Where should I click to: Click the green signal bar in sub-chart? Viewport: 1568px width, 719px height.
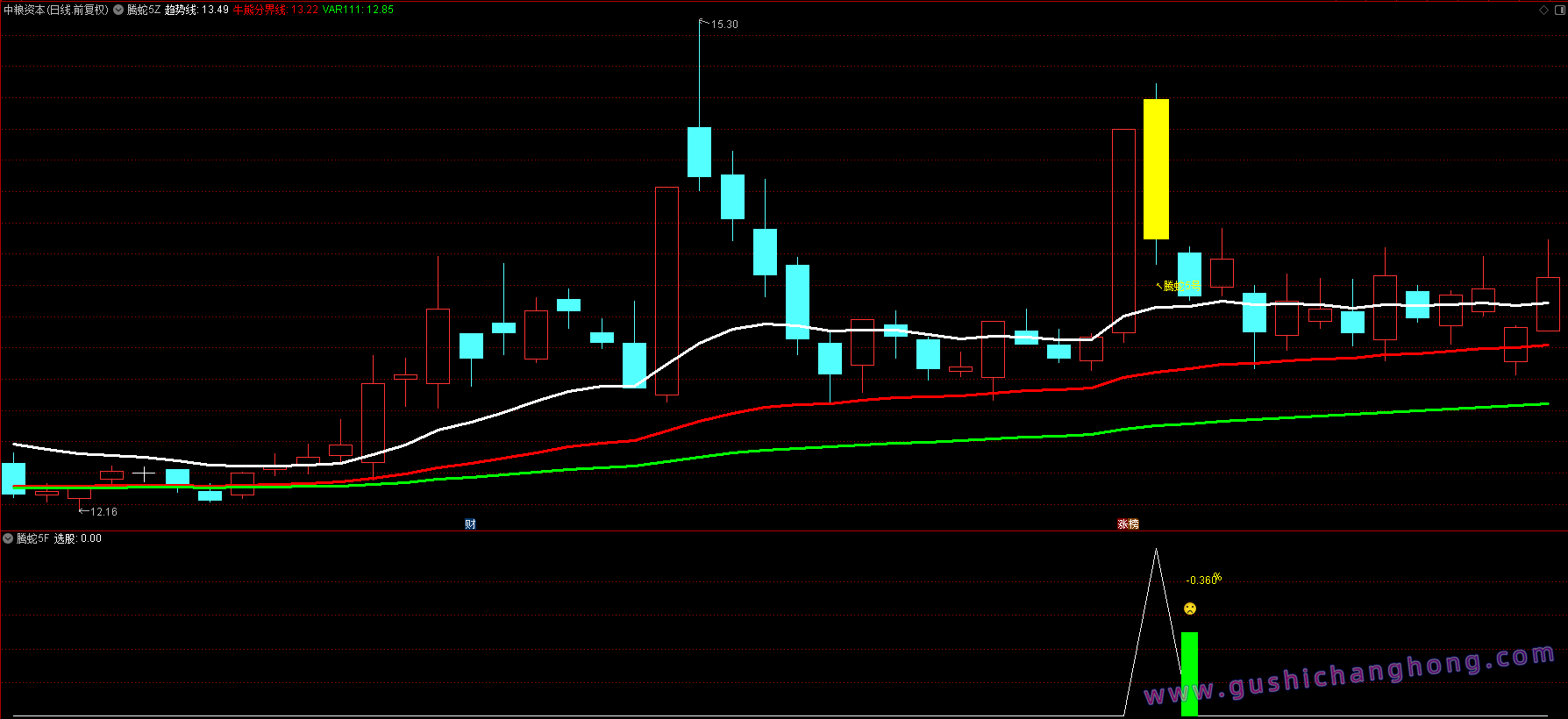1189,673
